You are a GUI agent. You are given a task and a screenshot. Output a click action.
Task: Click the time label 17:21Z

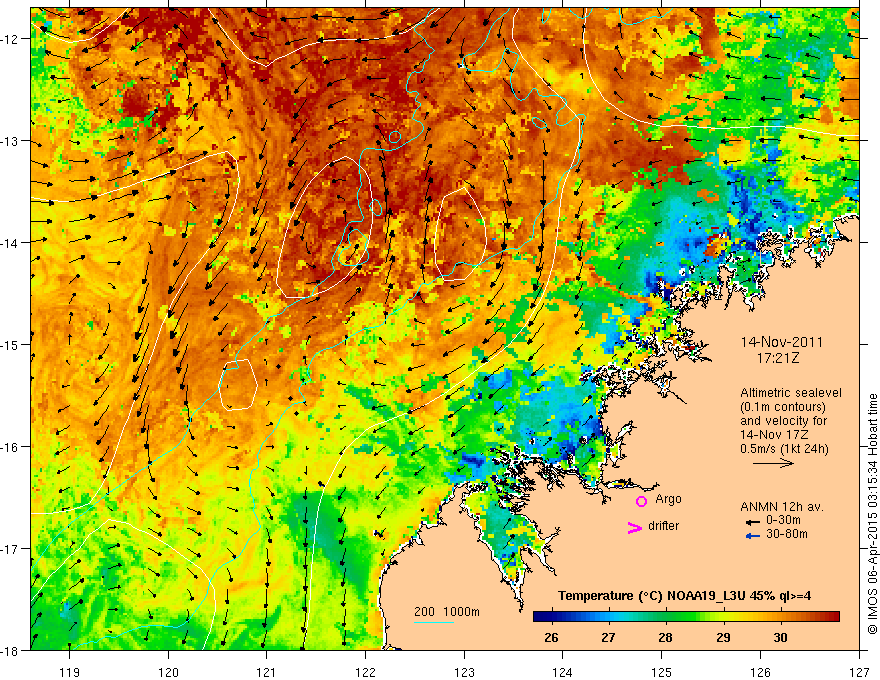tap(777, 358)
